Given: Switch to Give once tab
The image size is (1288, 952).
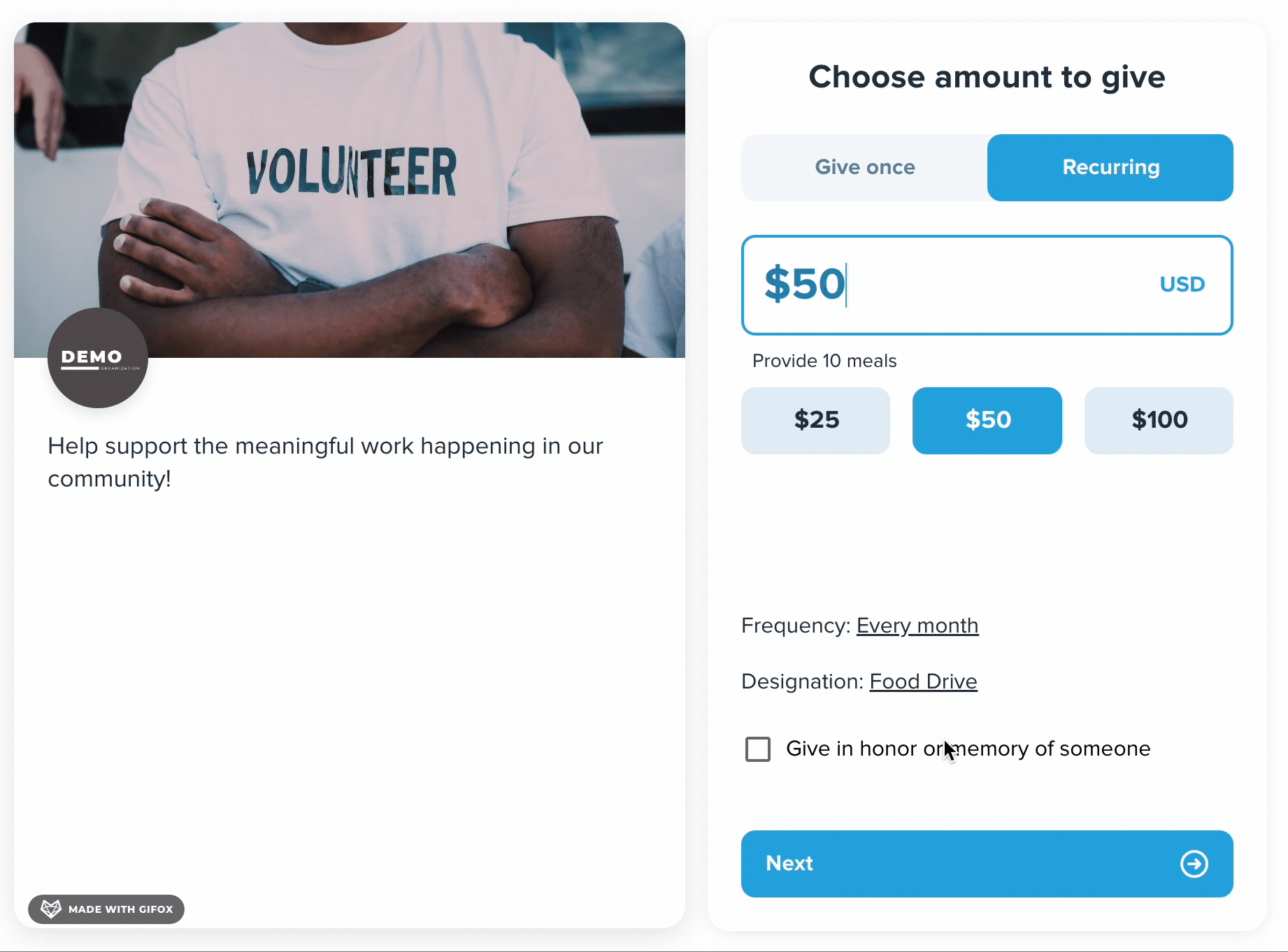Looking at the screenshot, I should [x=864, y=168].
